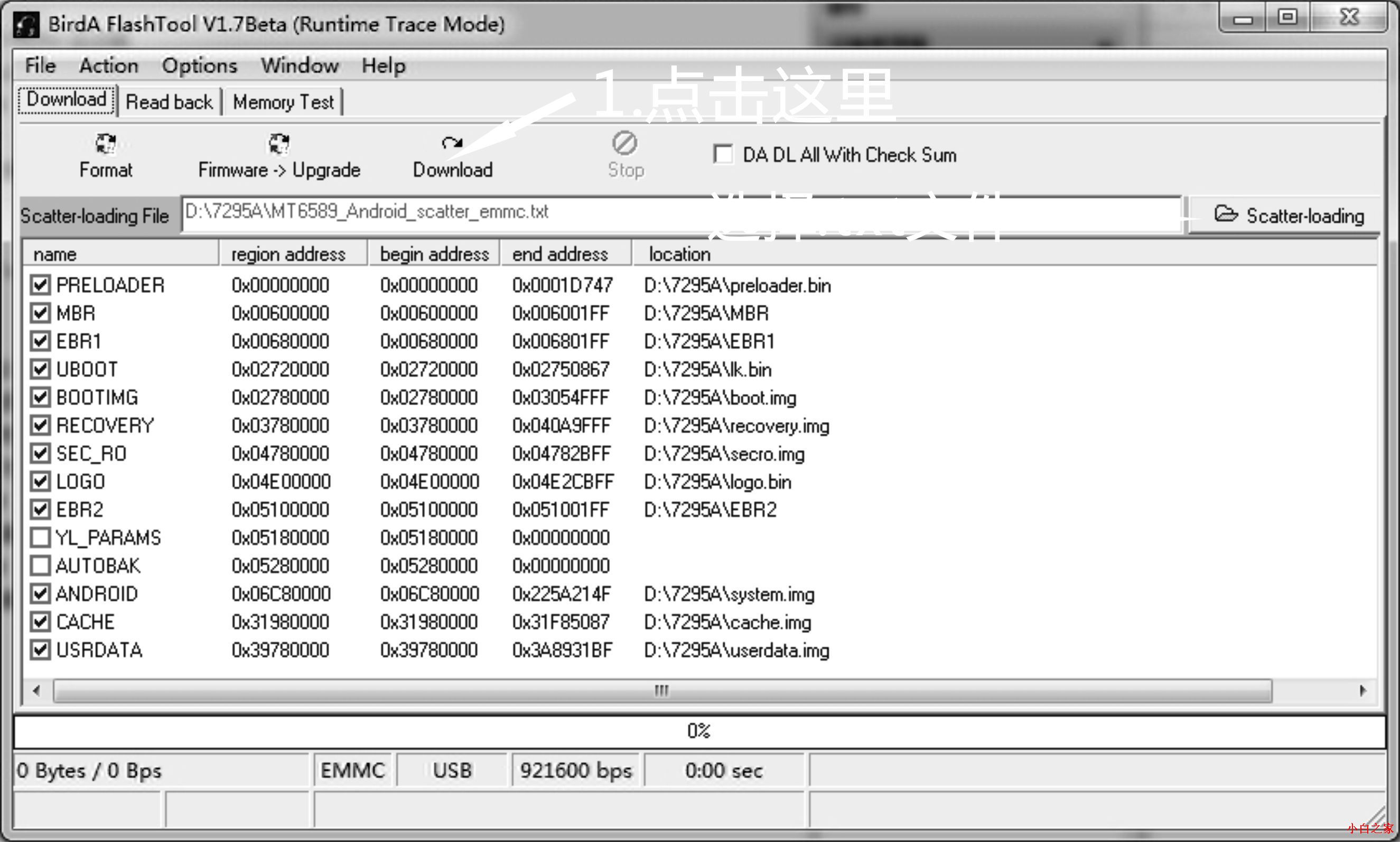Click the horizontal scrollbar thumb
Viewport: 1400px width, 842px height.
[x=662, y=691]
